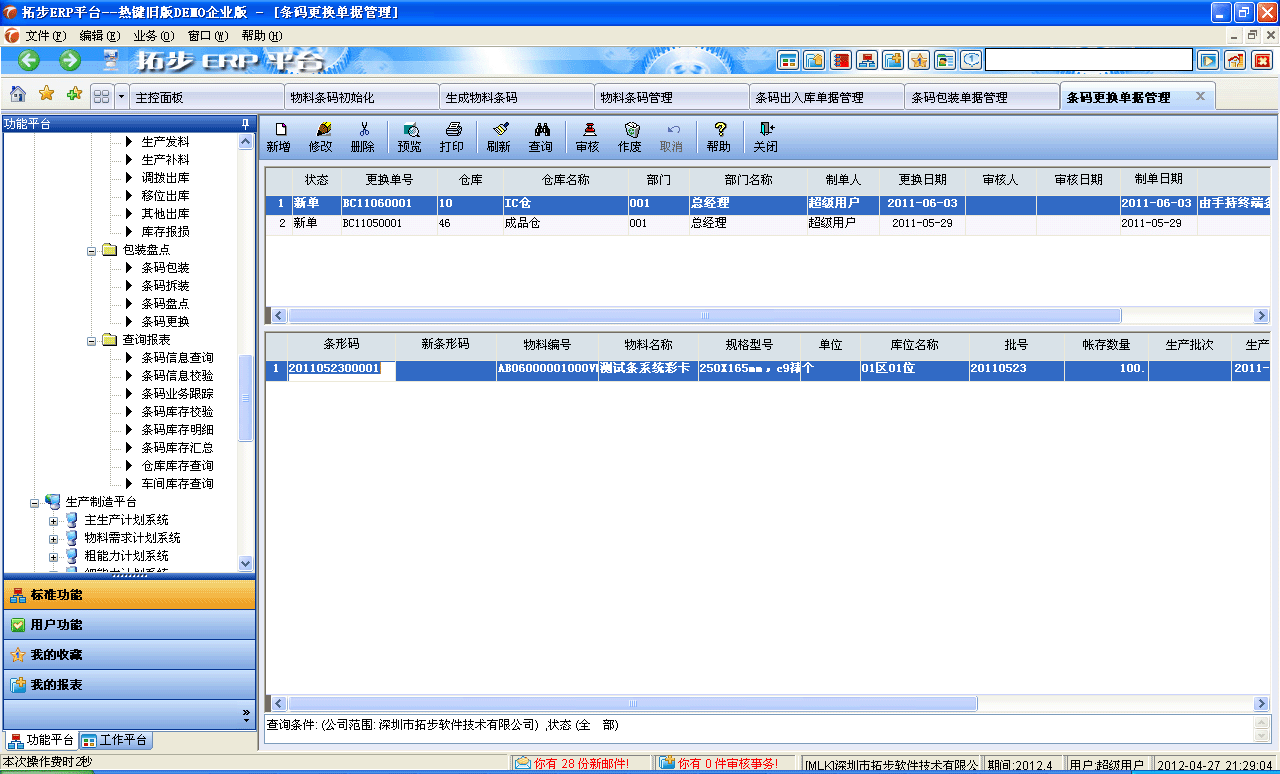Viewport: 1280px width, 774px height.
Task: Refresh data with the 刷新 brush icon
Action: (501, 137)
